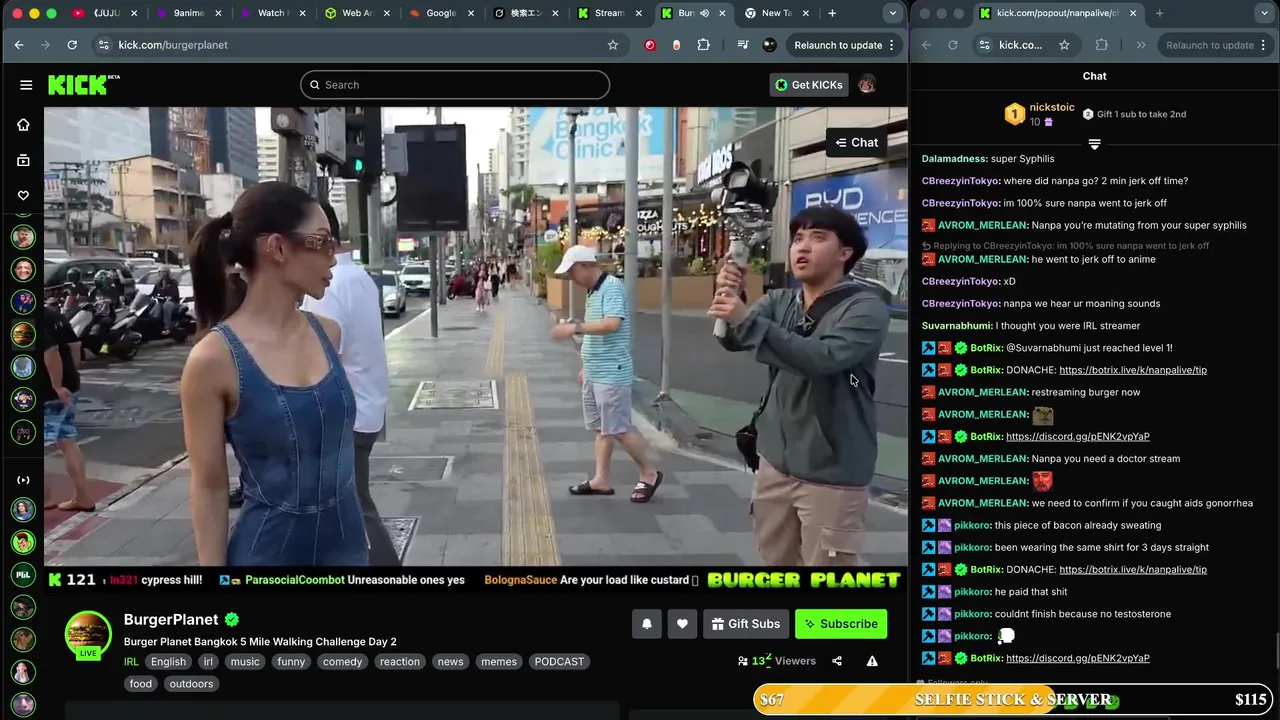Click the BurgerPlanet channel avatar
This screenshot has height=720, width=1280.
(88, 634)
